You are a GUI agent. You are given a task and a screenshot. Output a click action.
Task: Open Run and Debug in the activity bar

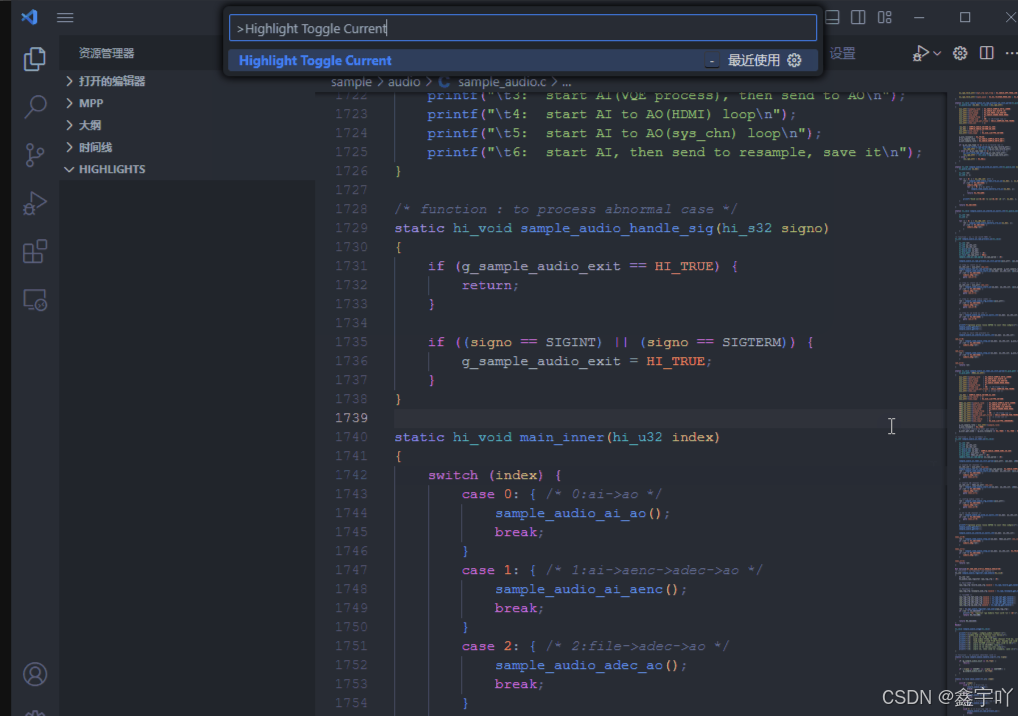[x=35, y=202]
